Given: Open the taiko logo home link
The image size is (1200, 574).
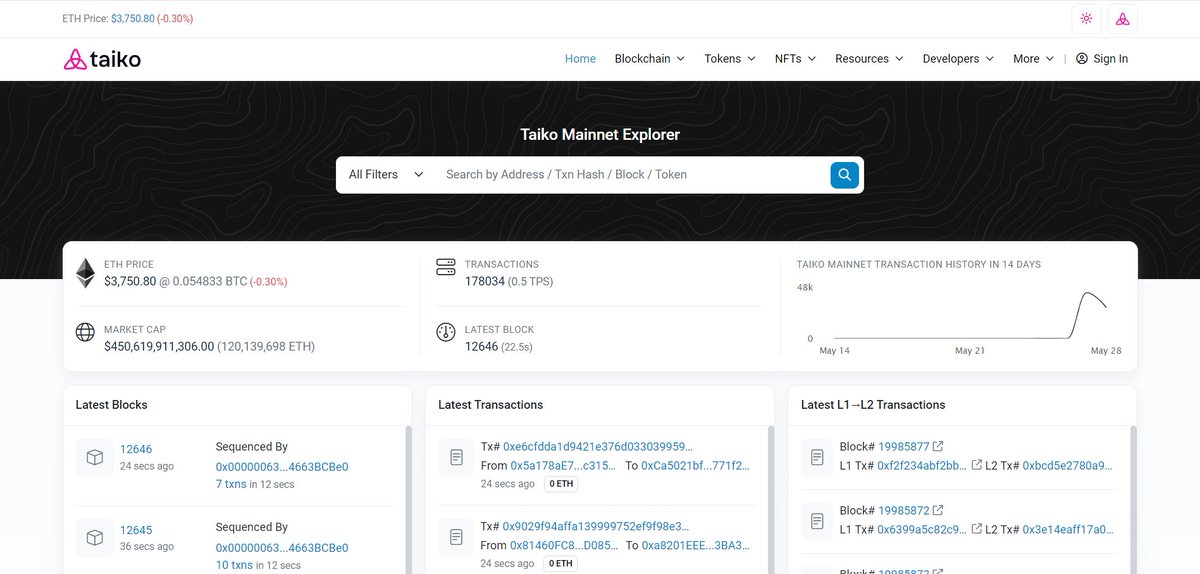Looking at the screenshot, I should pyautogui.click(x=102, y=59).
